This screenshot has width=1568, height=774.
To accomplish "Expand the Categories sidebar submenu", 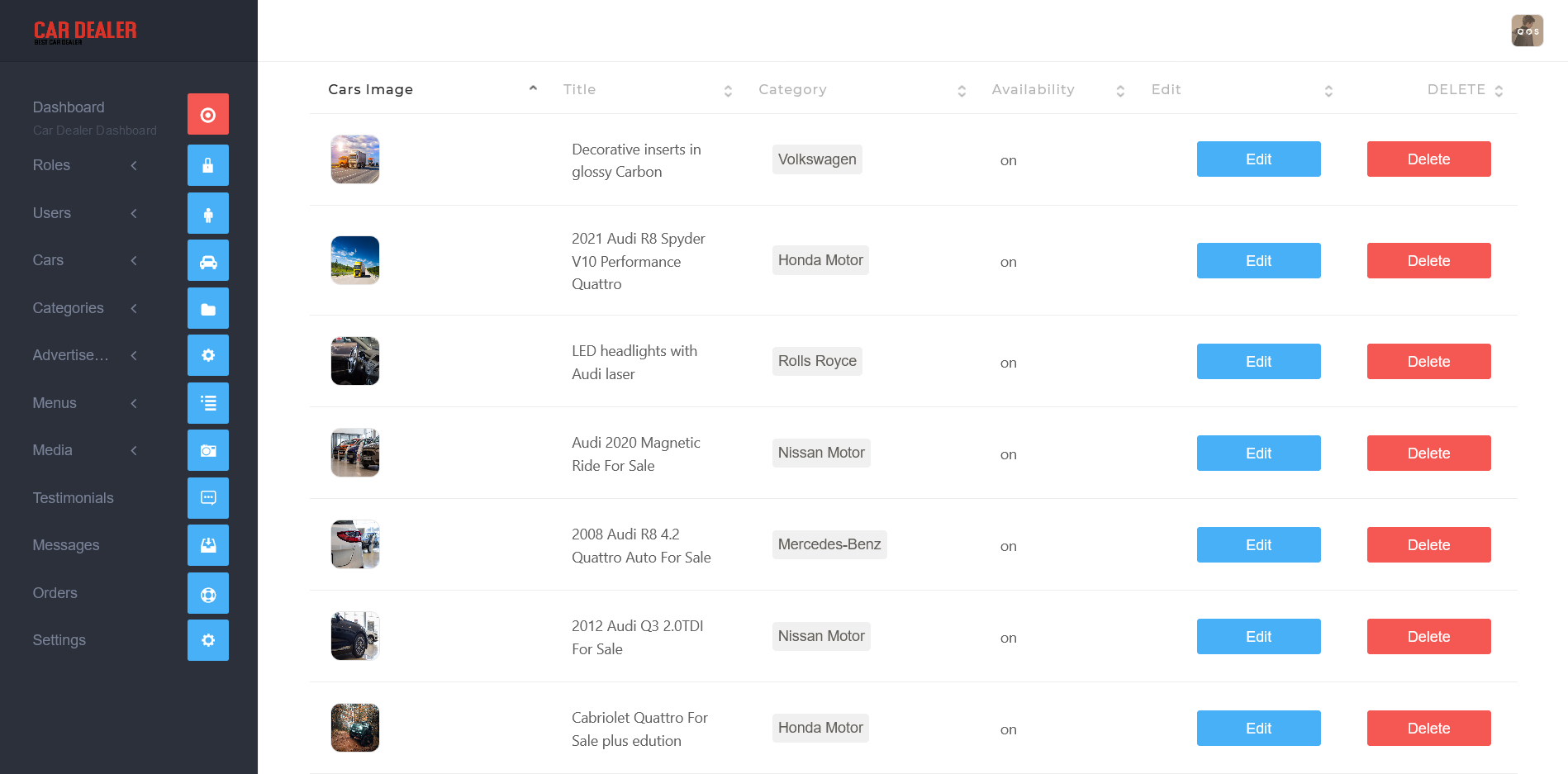I will point(134,308).
